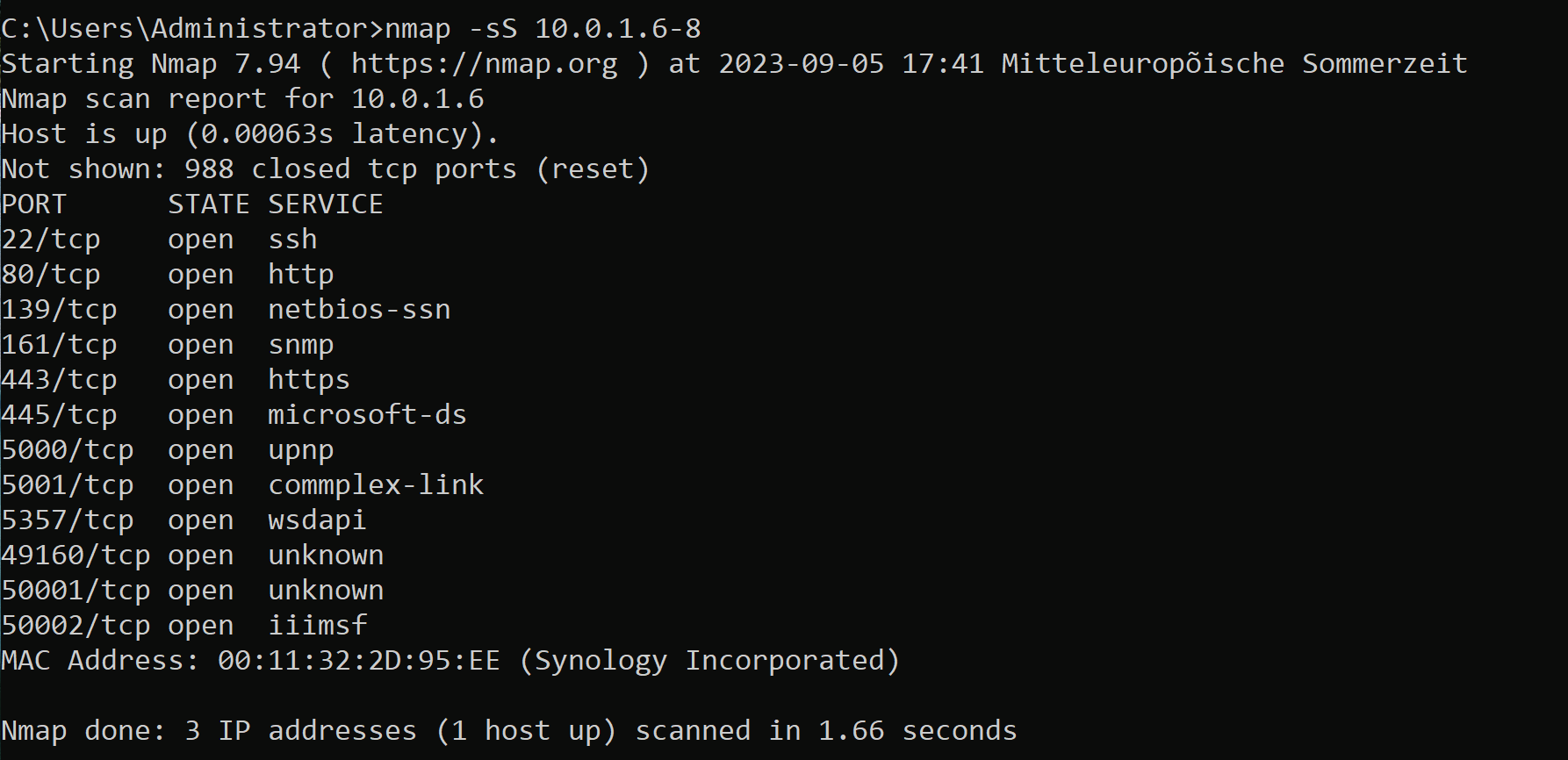Screen dimensions: 1568x760
Task: Click the microsoft-ds service name
Action: [367, 415]
